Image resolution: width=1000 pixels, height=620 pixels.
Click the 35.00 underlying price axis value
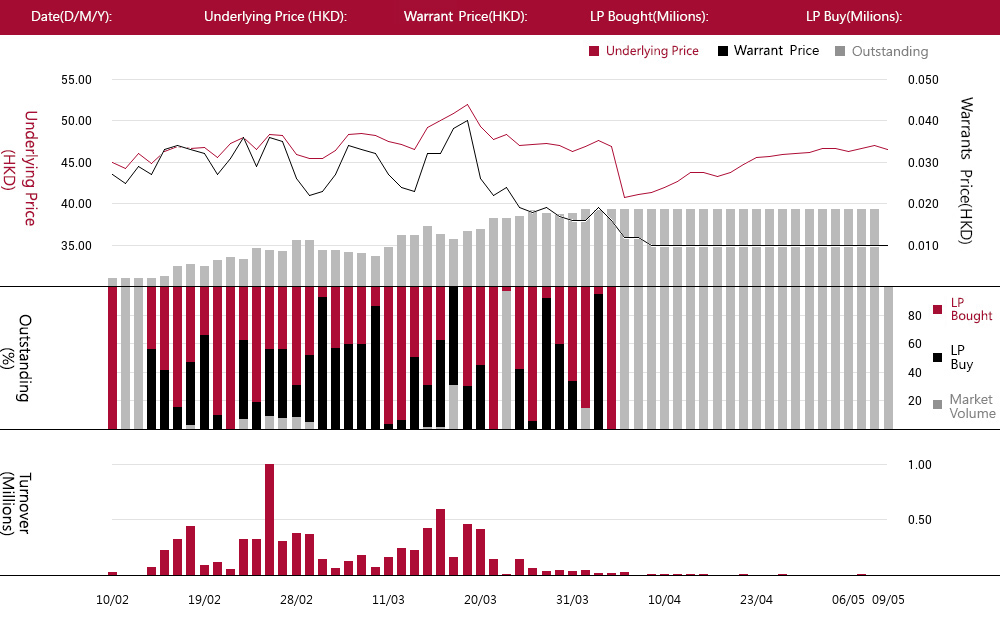coord(77,246)
